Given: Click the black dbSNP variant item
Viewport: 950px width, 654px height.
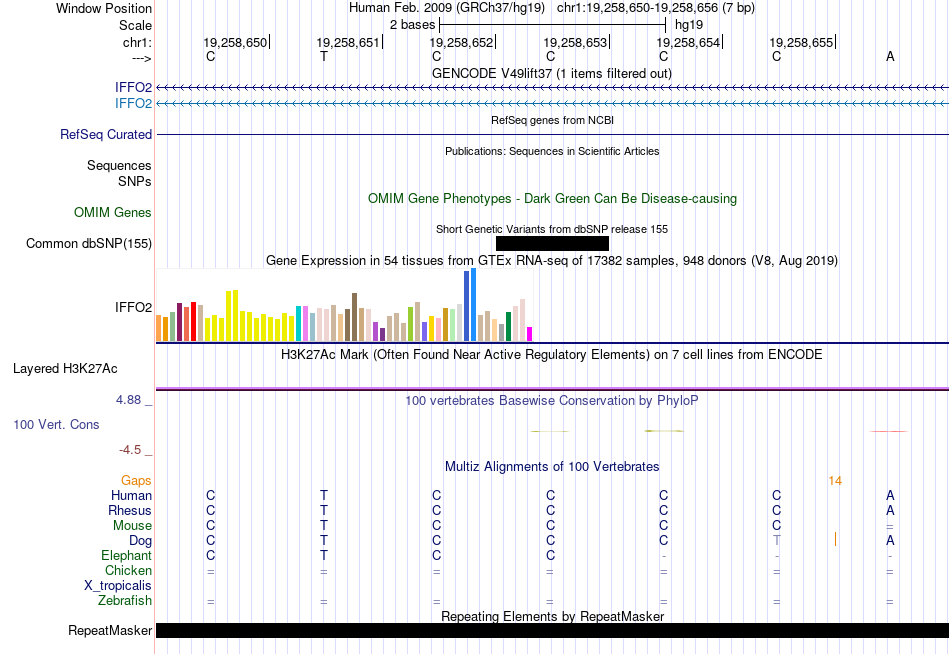Looking at the screenshot, I should point(552,244).
